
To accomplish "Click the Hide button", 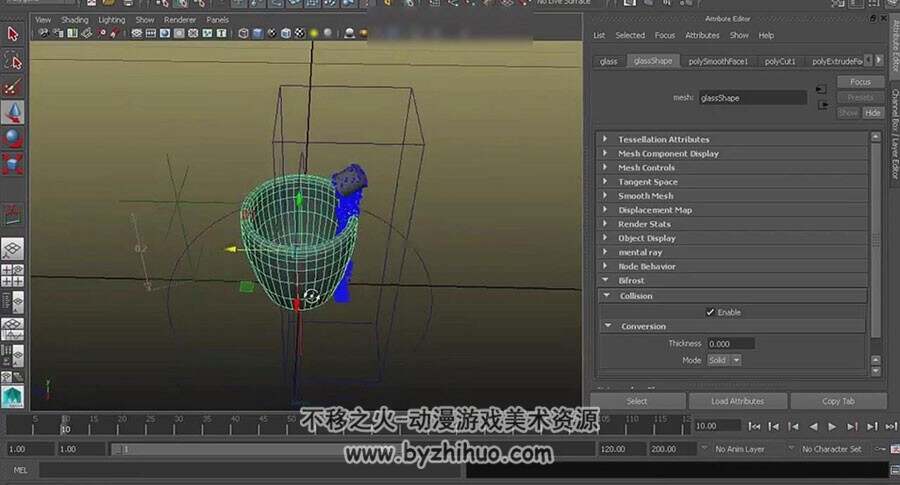I will point(873,112).
